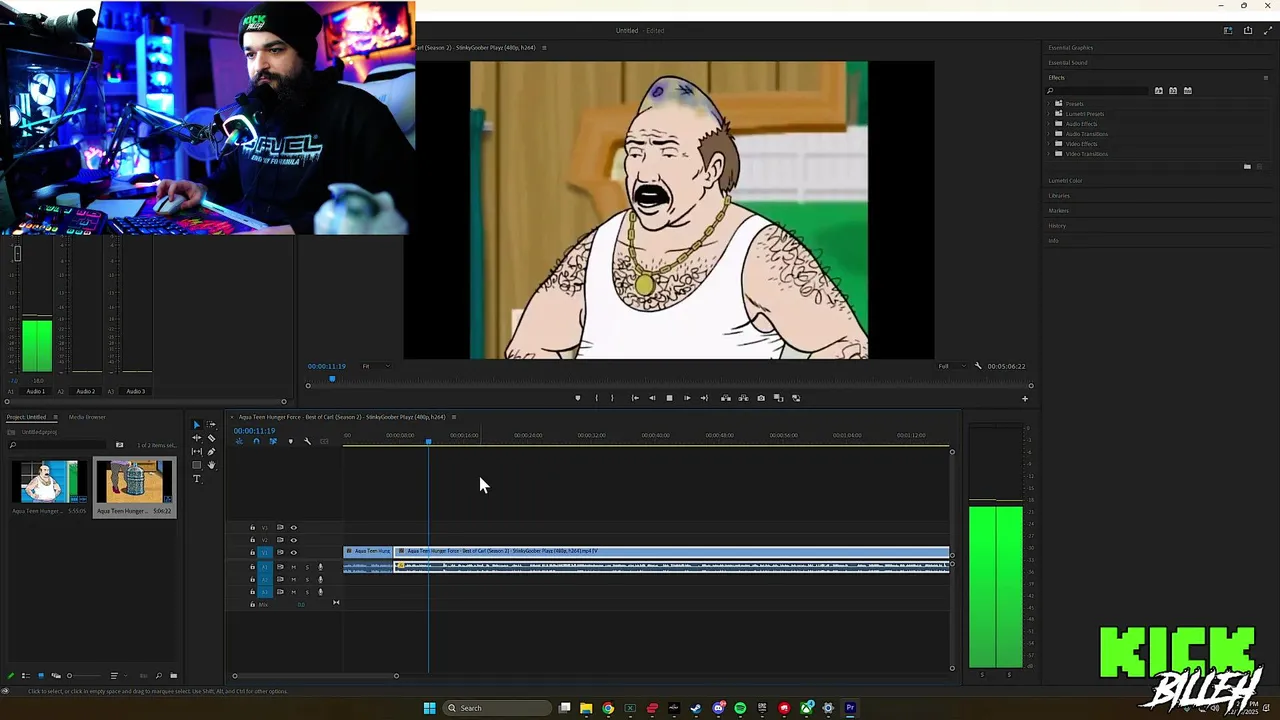This screenshot has width=1280, height=720.
Task: Select the Track Select Forward tool
Action: [211, 424]
